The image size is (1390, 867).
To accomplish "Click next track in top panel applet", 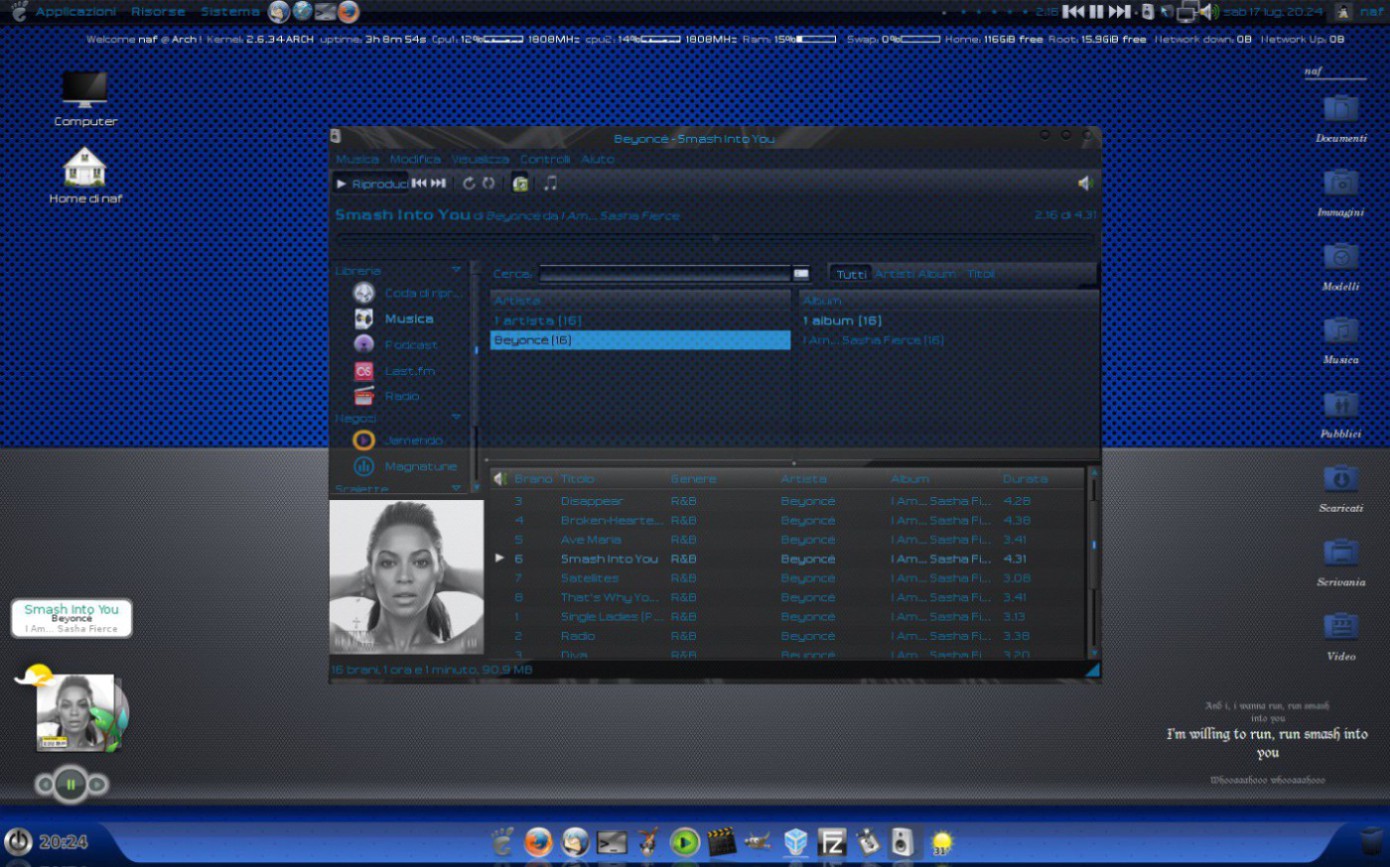I will 1120,11.
